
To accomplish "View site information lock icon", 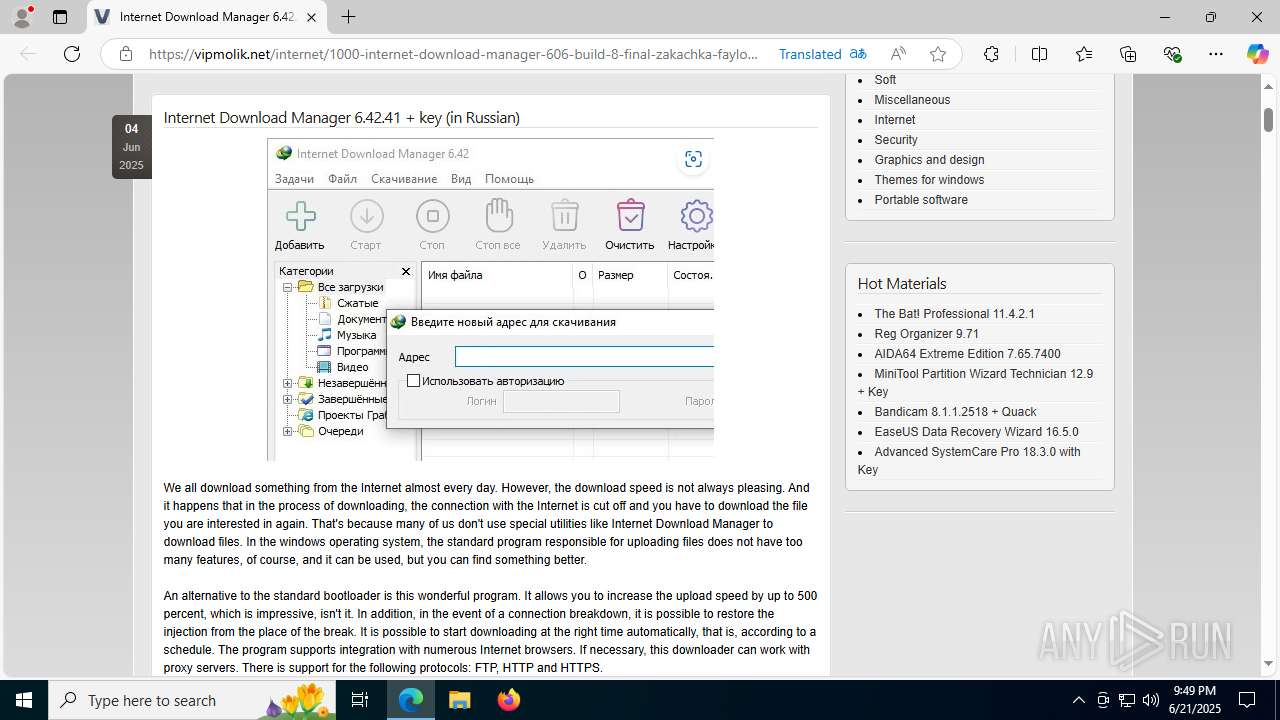I will (125, 54).
